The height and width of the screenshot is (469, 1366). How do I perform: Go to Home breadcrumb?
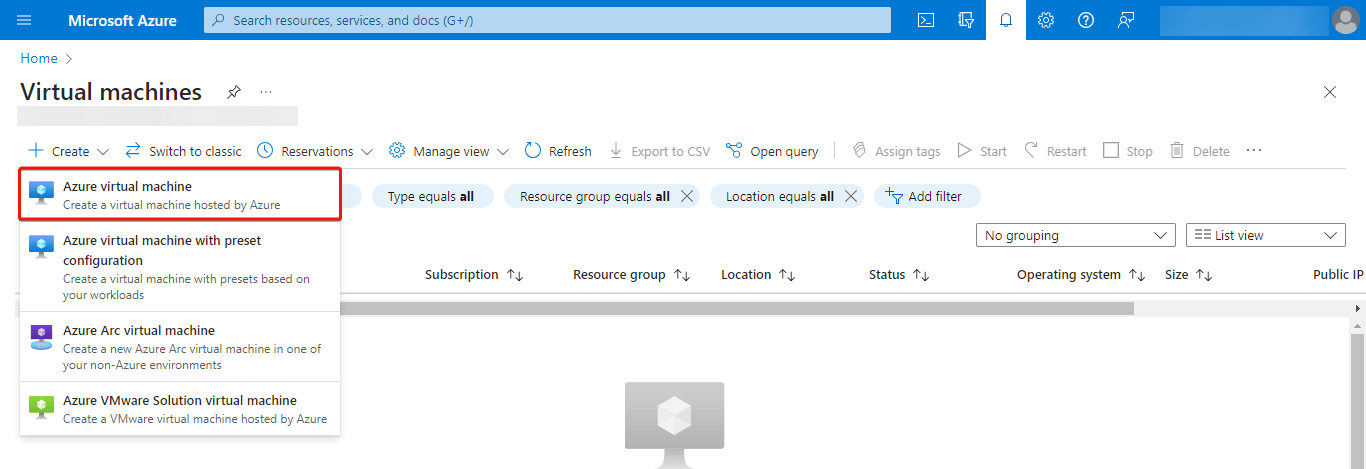39,58
